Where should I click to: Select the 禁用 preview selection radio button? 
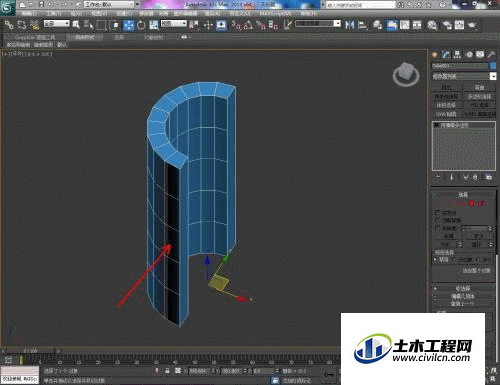pos(436,259)
